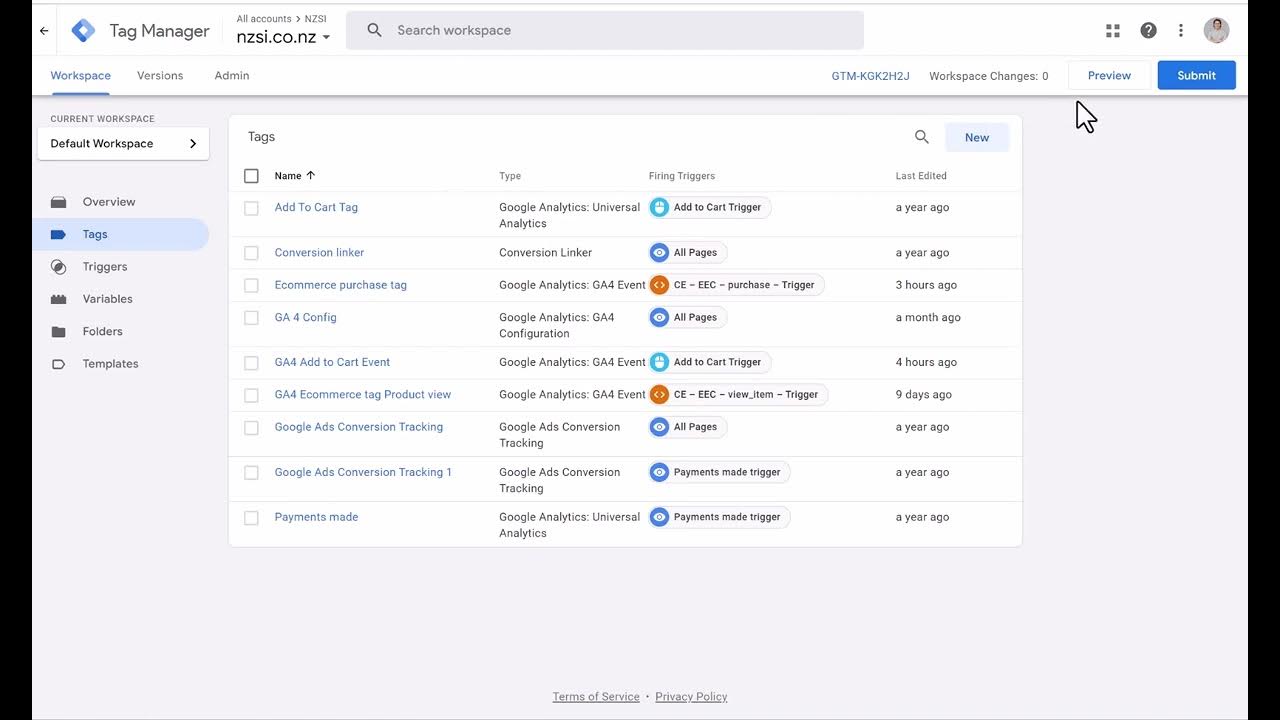This screenshot has width=1280, height=720.
Task: Open the Google apps grid icon
Action: (1113, 31)
